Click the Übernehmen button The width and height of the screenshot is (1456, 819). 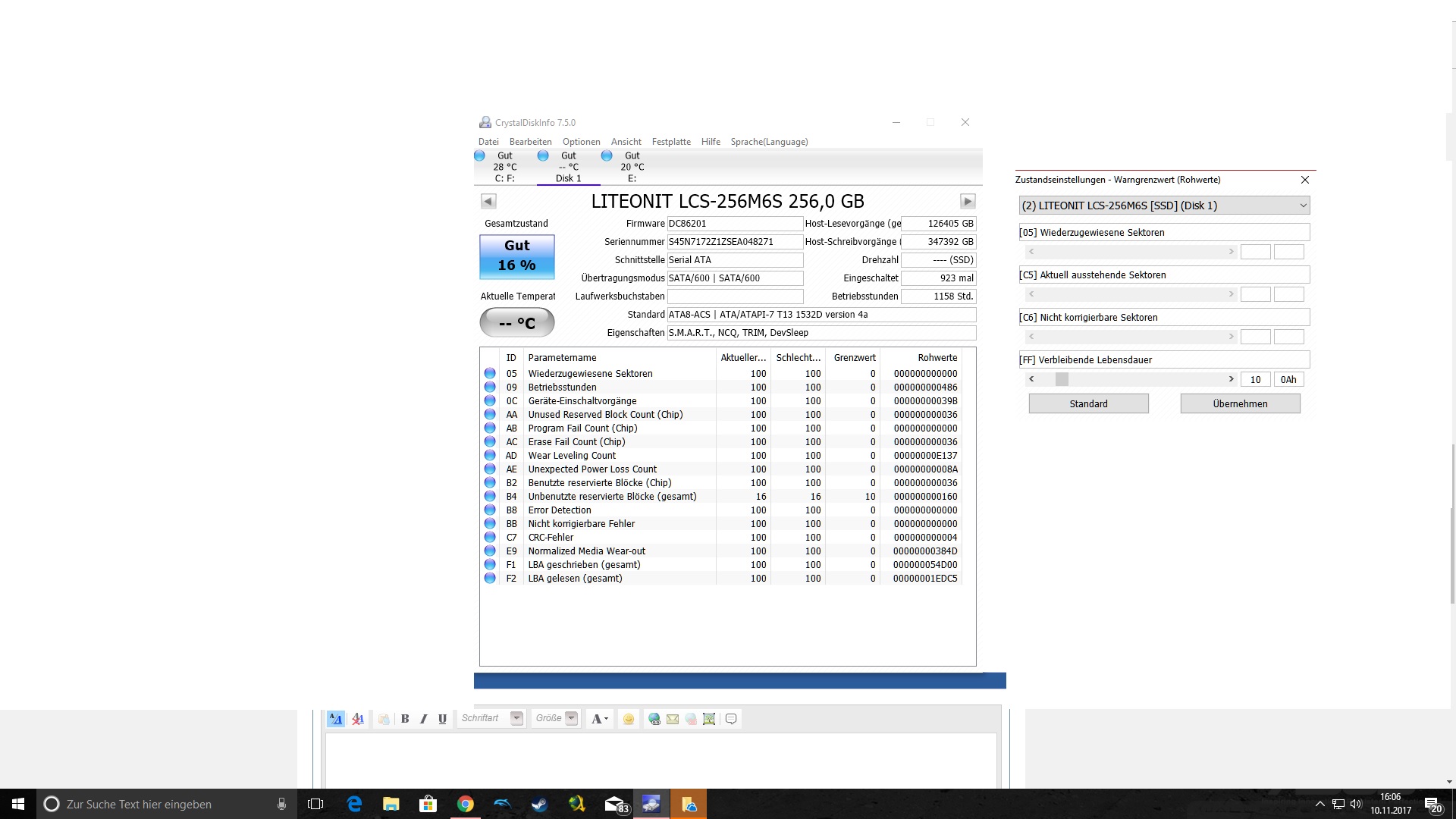(1240, 403)
